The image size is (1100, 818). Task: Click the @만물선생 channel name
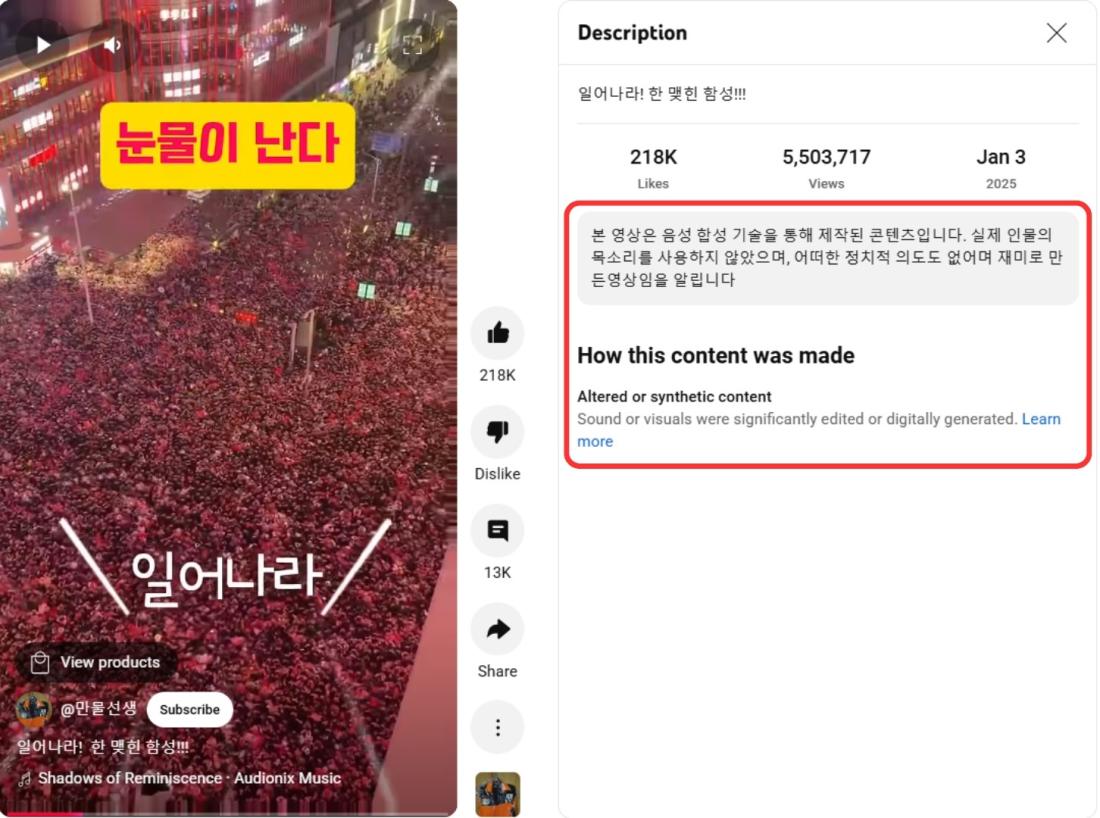tap(98, 709)
